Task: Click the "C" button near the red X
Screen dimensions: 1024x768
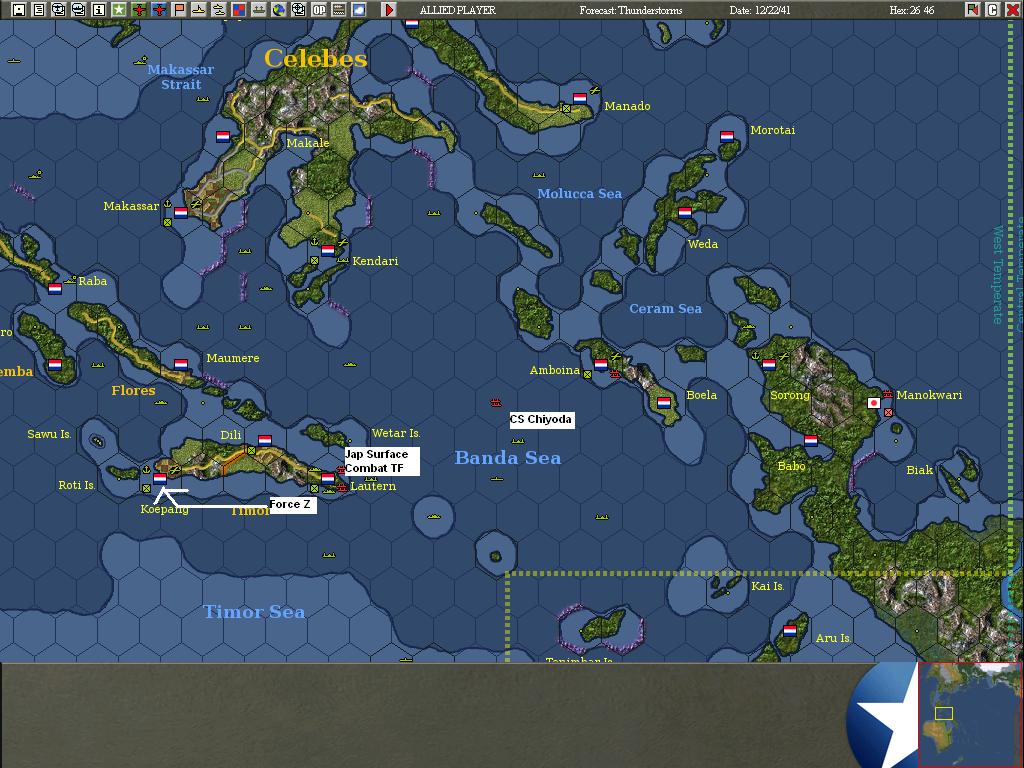Action: [x=992, y=9]
